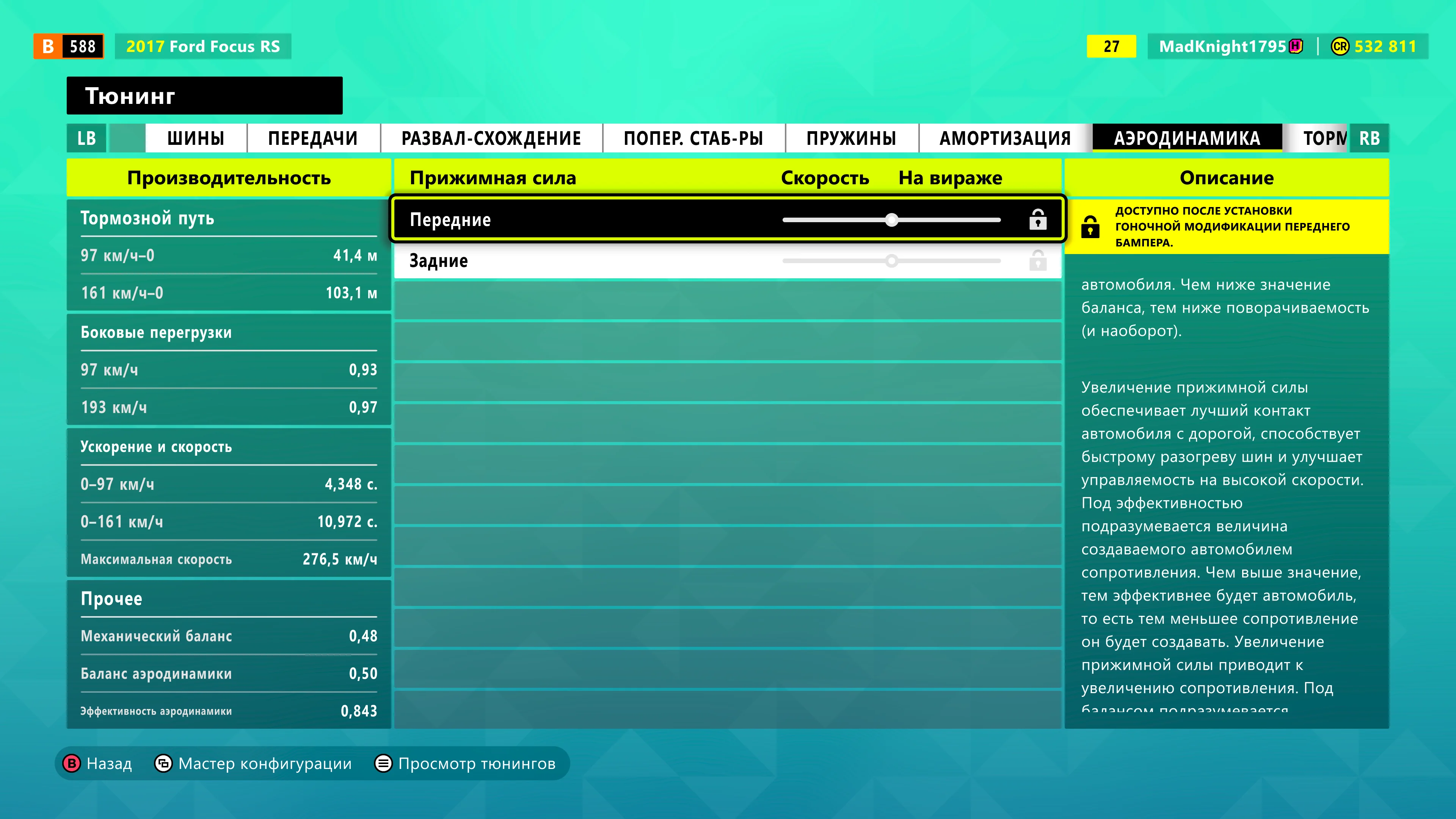
Task: Click the Боковые перегрузки section heading
Action: coord(156,332)
